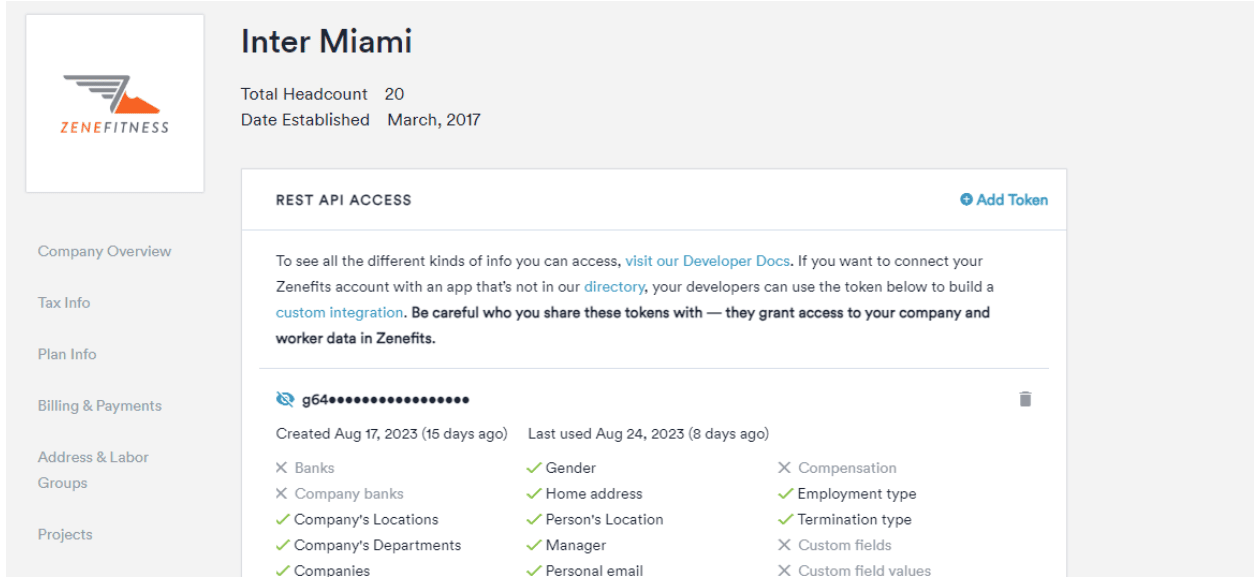Open the directory link
The image size is (1260, 584).
[614, 287]
